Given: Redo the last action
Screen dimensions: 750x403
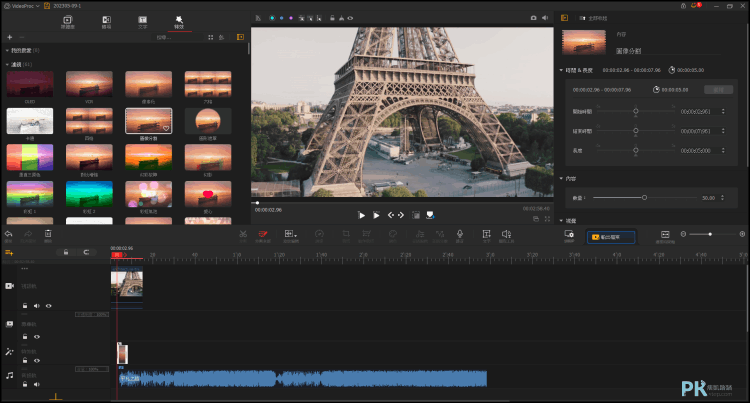Looking at the screenshot, I should [28, 234].
